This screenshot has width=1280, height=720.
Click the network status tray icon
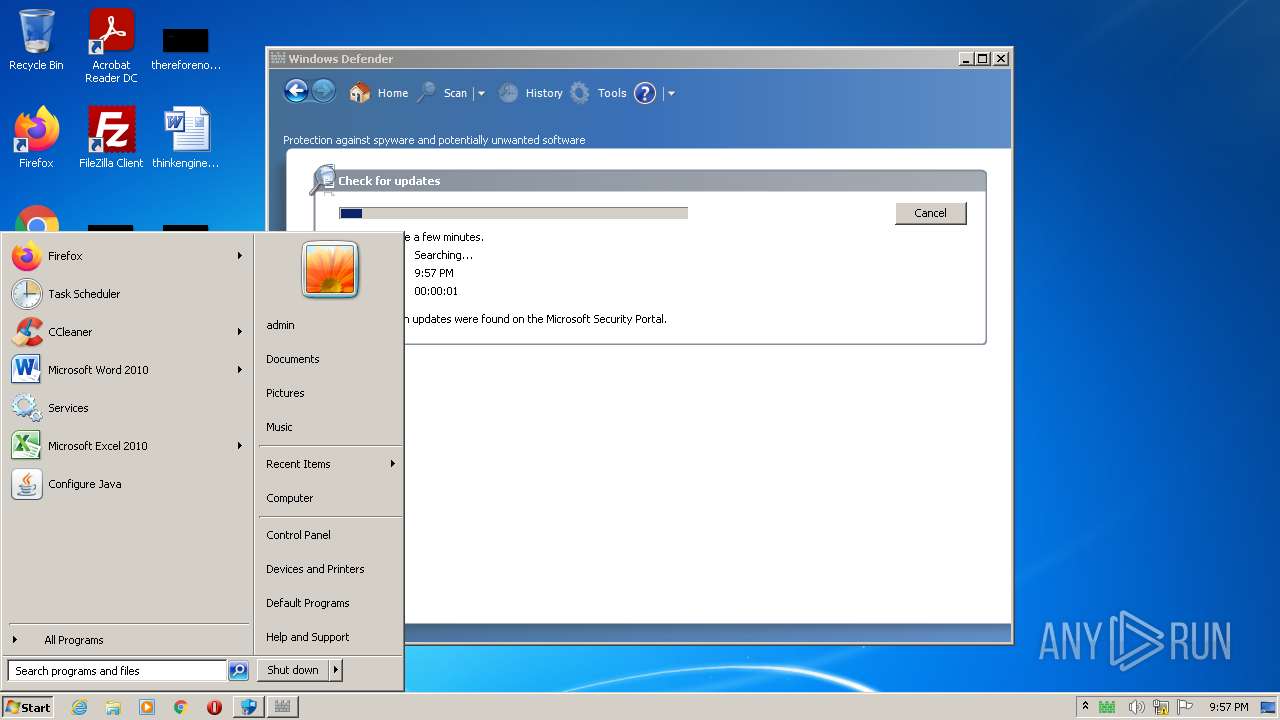1161,707
